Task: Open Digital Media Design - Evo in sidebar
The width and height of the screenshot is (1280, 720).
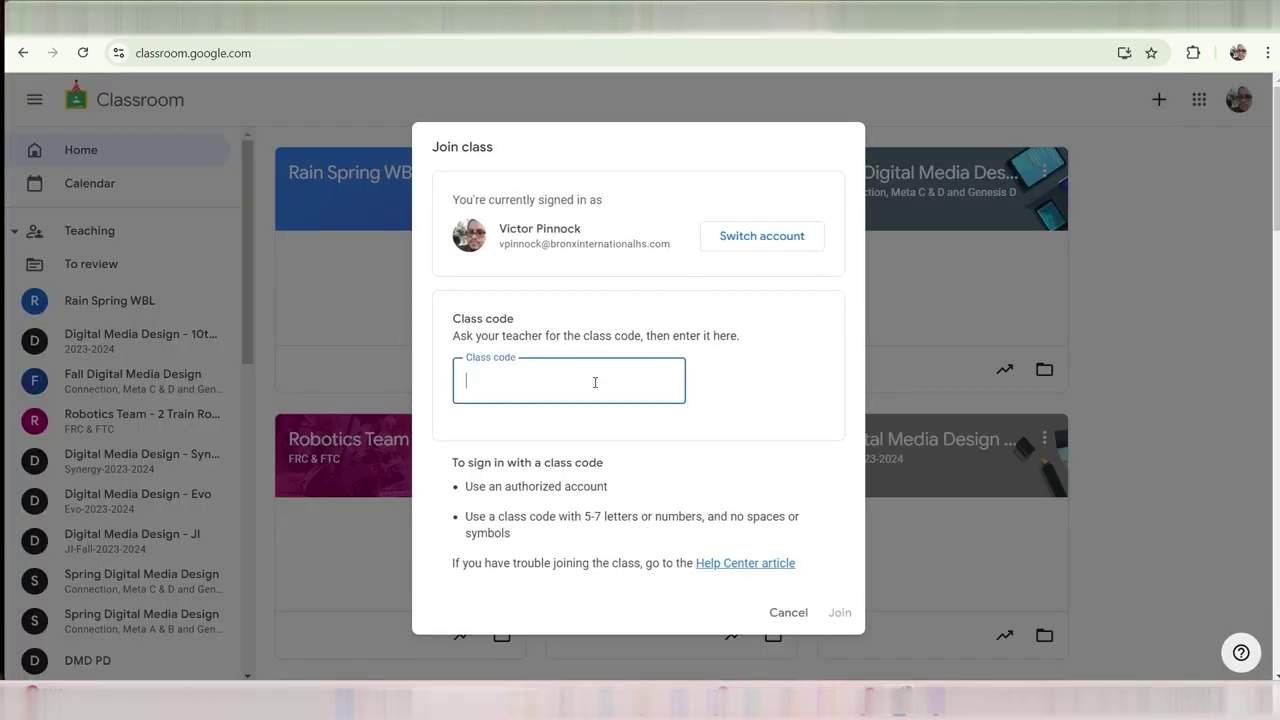Action: (x=118, y=501)
